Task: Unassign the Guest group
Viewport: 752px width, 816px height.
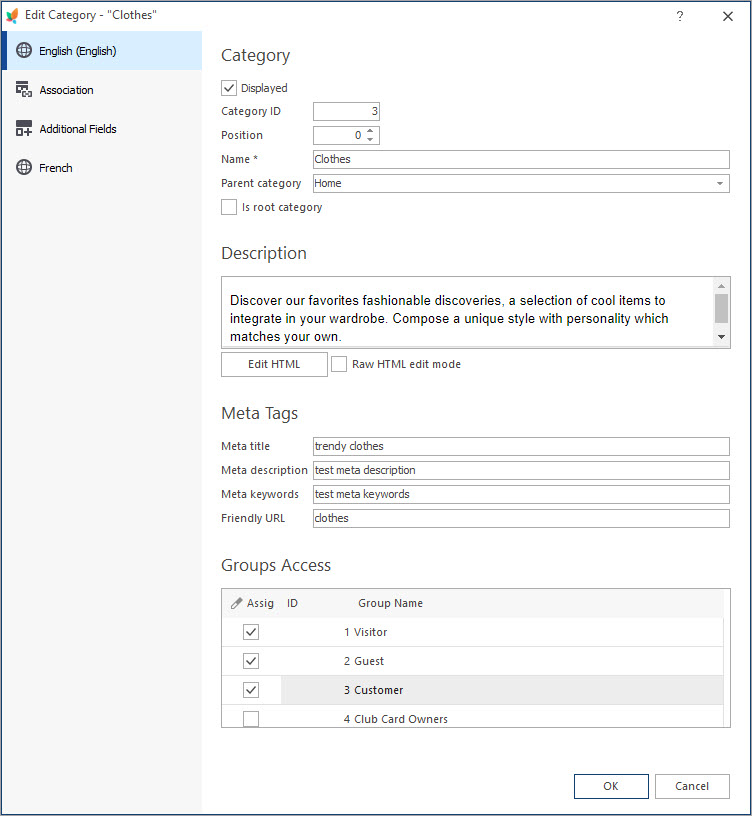Action: click(x=251, y=661)
